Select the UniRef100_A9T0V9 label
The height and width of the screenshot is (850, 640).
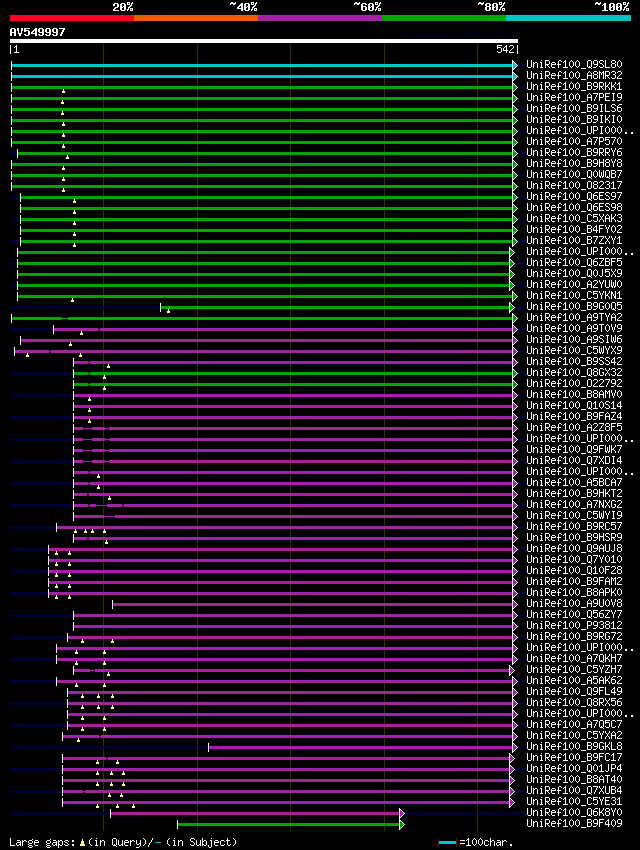pyautogui.click(x=574, y=329)
